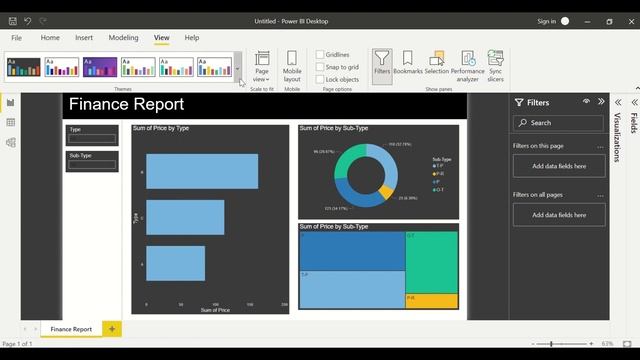Open Page view options
Viewport: 640px width, 360px height.
(262, 67)
